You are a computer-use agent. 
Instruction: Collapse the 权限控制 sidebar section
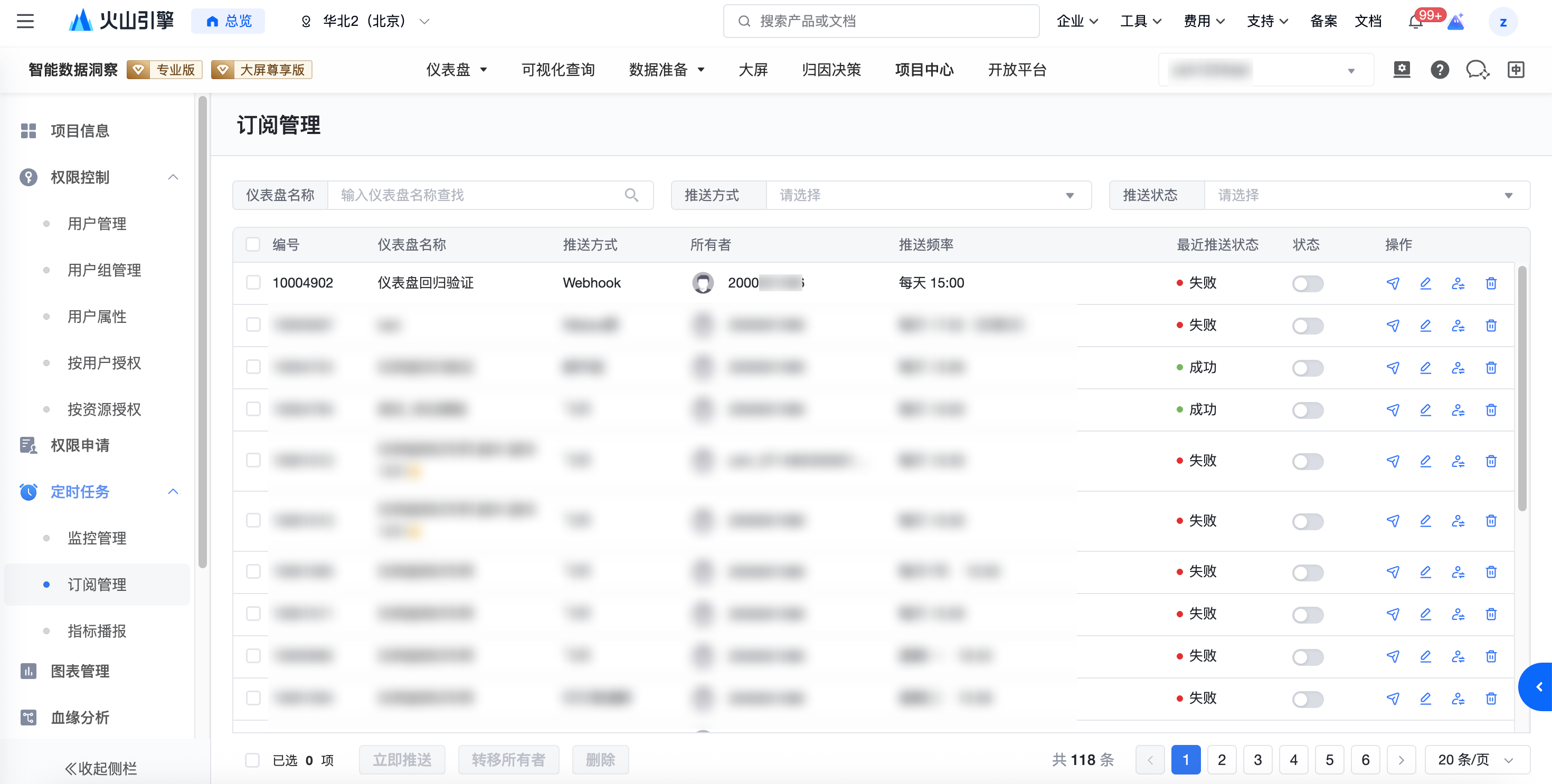click(x=173, y=177)
